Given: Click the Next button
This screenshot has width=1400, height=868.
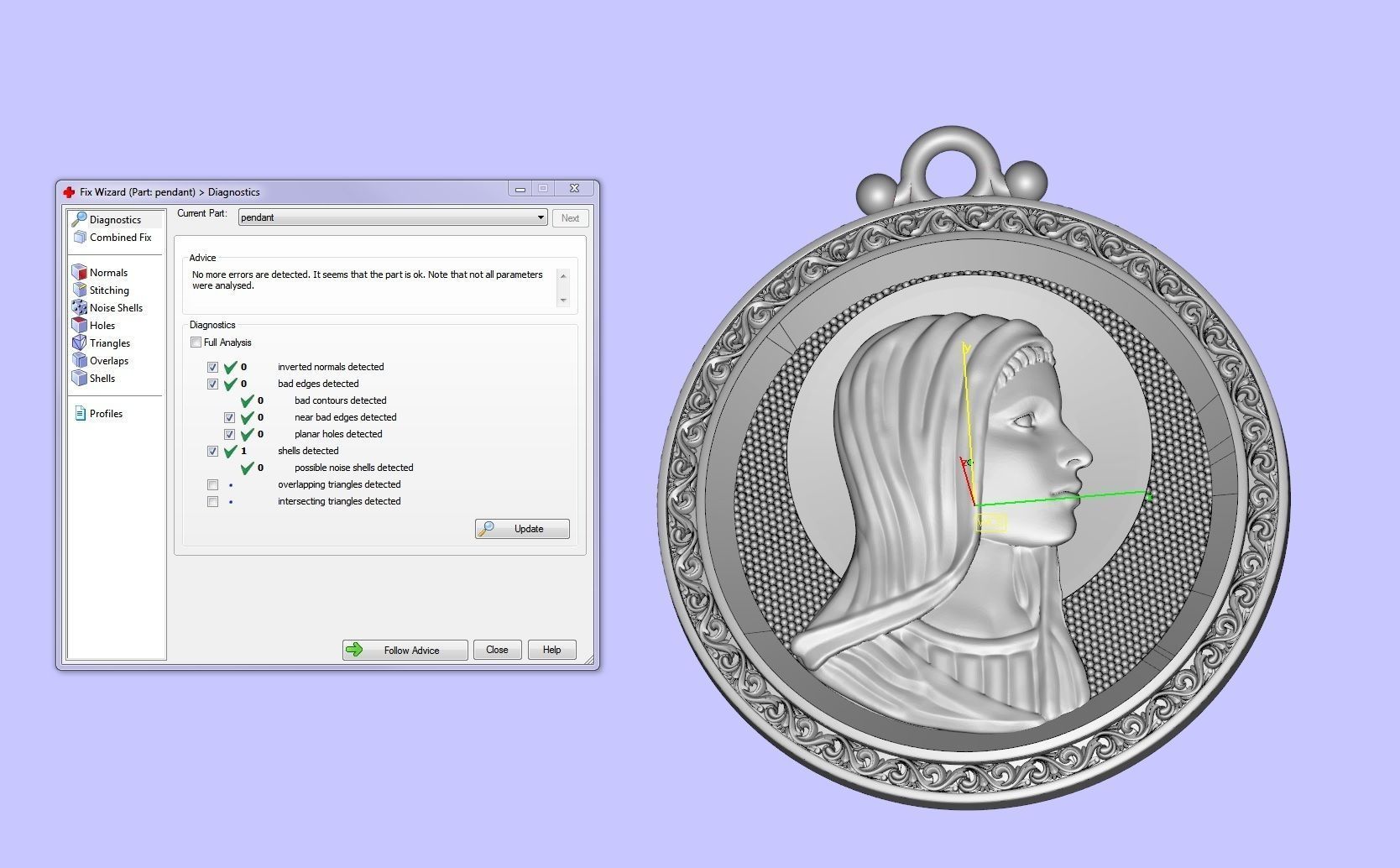Looking at the screenshot, I should (x=570, y=218).
